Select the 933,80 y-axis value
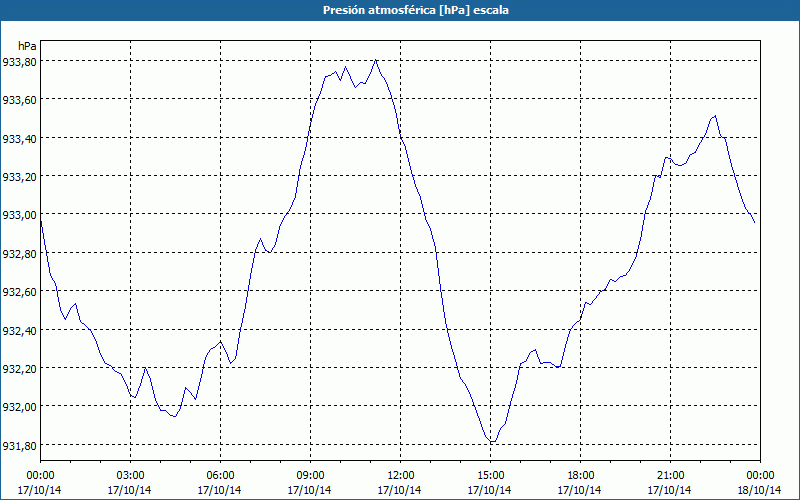 [x=19, y=61]
